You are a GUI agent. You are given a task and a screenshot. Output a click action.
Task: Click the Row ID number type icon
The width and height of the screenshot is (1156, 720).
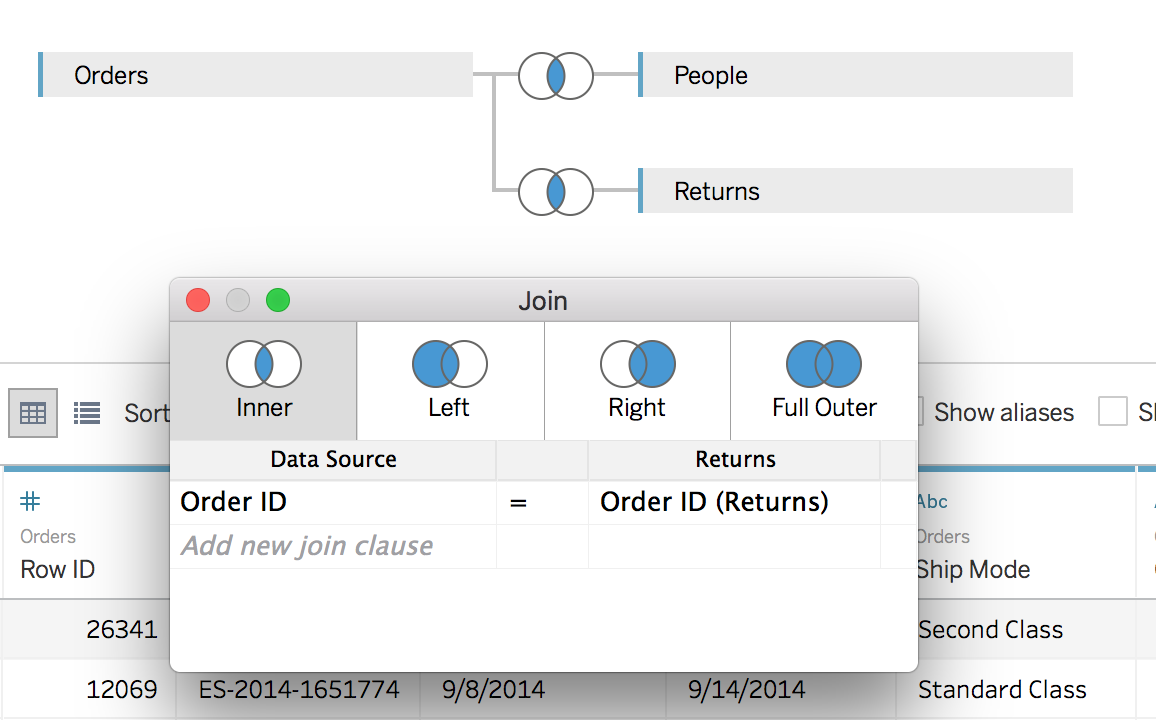pos(31,502)
